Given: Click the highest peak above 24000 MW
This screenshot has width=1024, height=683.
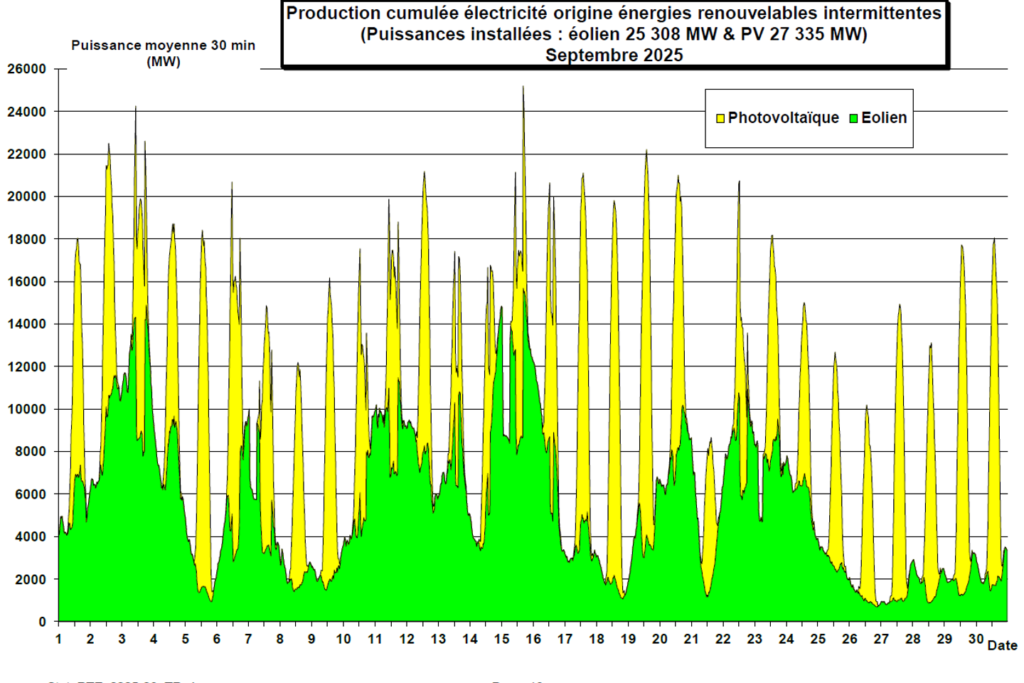Looking at the screenshot, I should 523,88.
